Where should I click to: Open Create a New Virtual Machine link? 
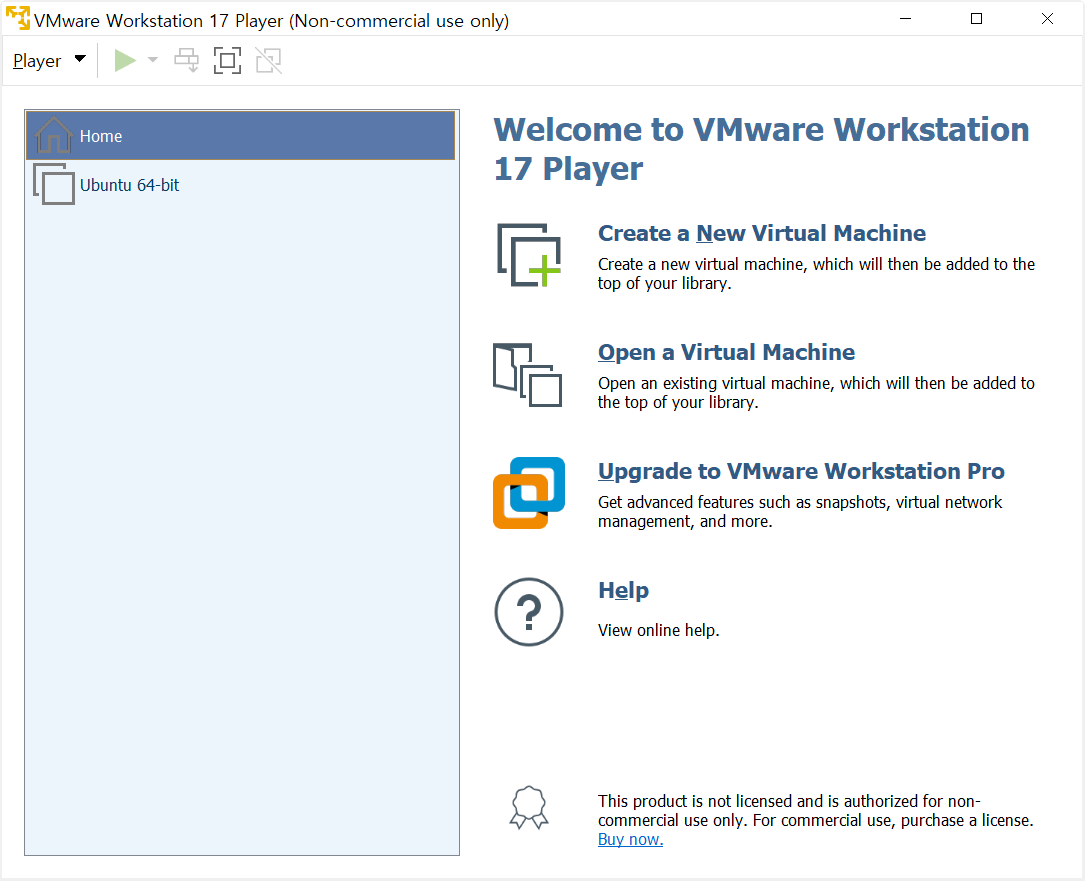[x=762, y=233]
